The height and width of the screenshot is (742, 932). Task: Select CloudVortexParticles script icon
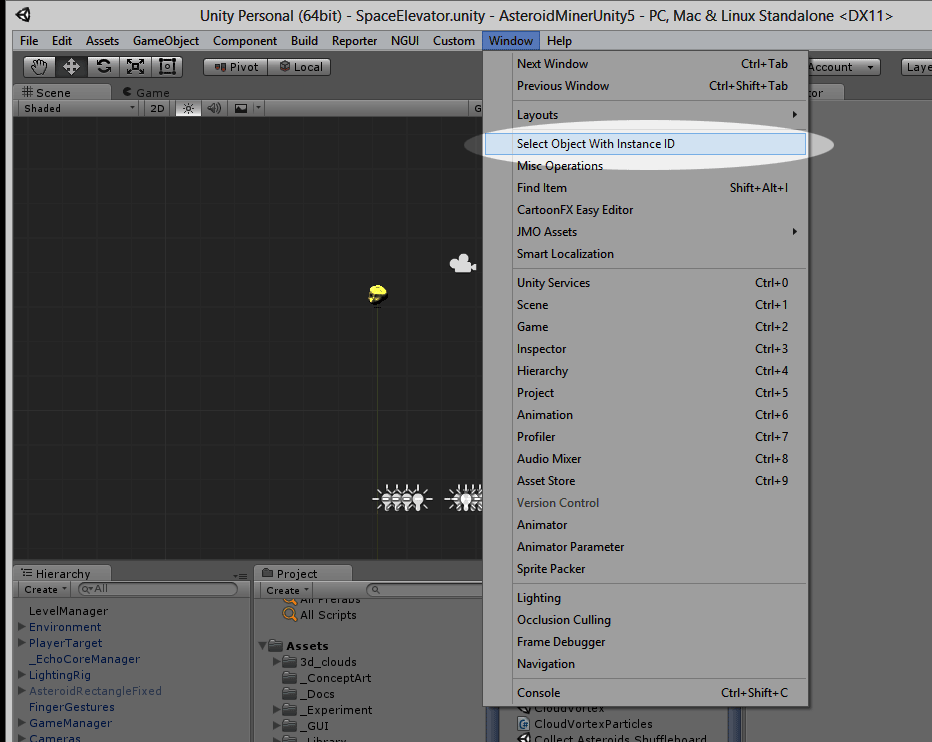coord(524,724)
